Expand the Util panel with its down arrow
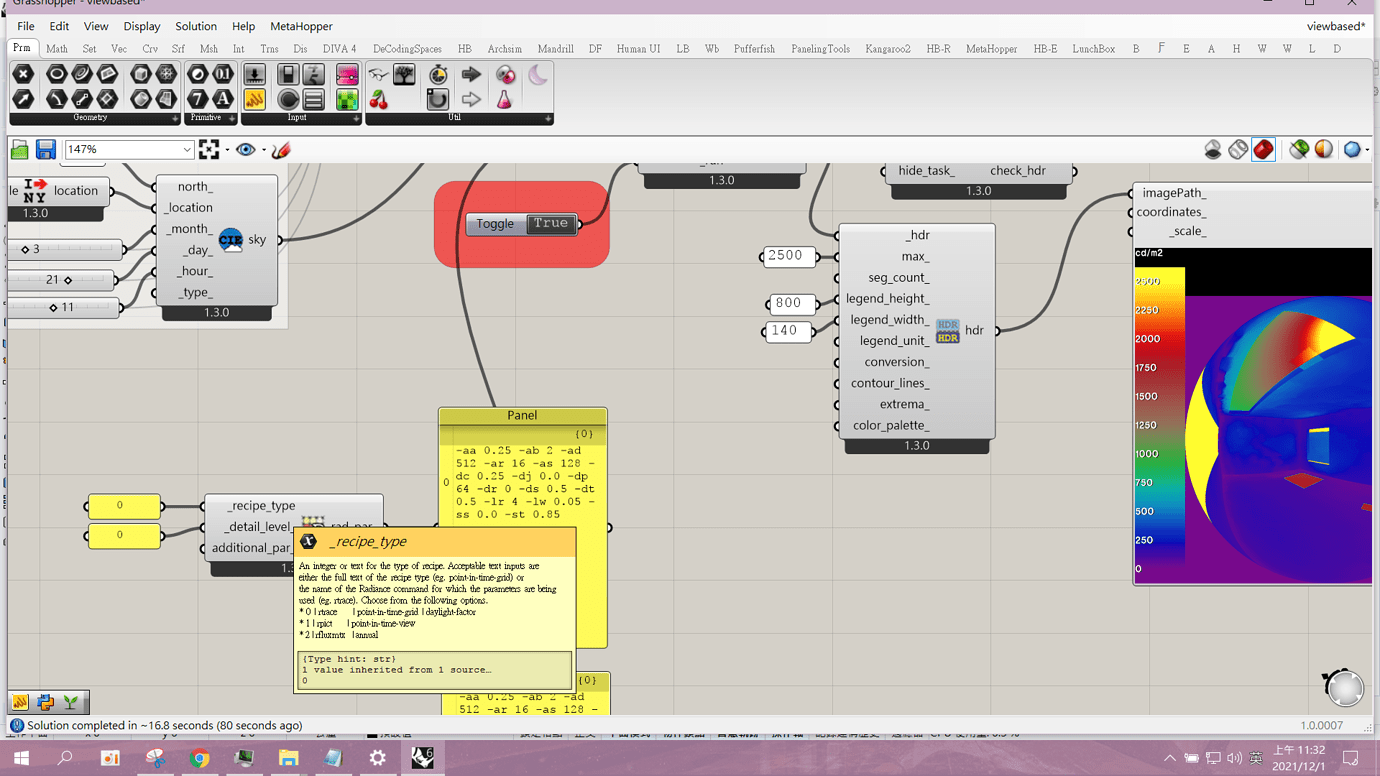 (x=548, y=118)
